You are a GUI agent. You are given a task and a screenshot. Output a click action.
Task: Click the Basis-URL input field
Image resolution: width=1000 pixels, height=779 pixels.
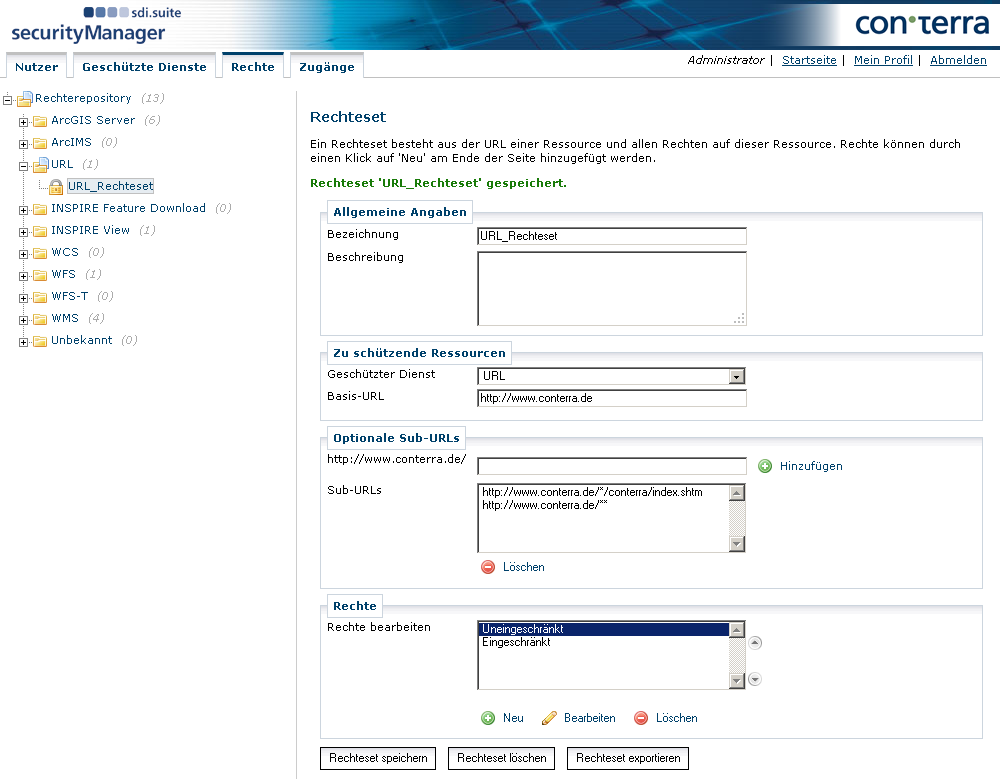pyautogui.click(x=612, y=398)
